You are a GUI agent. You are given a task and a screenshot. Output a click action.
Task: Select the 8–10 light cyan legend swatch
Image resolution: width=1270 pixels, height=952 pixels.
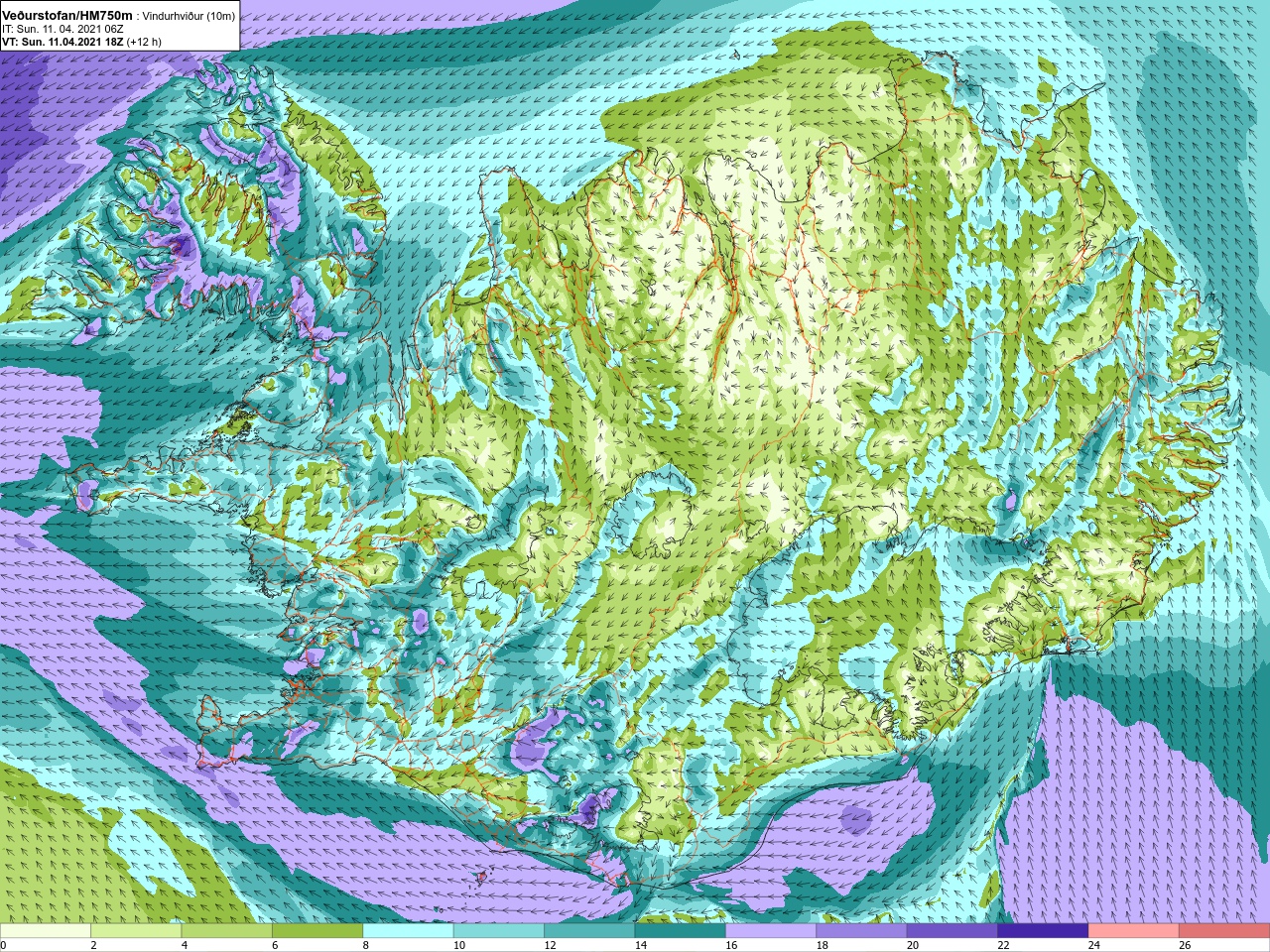coord(408,931)
